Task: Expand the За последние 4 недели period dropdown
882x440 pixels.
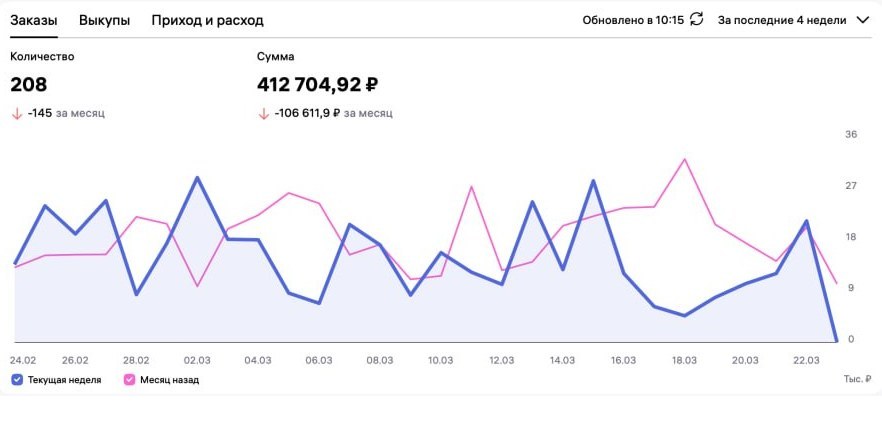Action: click(x=794, y=20)
